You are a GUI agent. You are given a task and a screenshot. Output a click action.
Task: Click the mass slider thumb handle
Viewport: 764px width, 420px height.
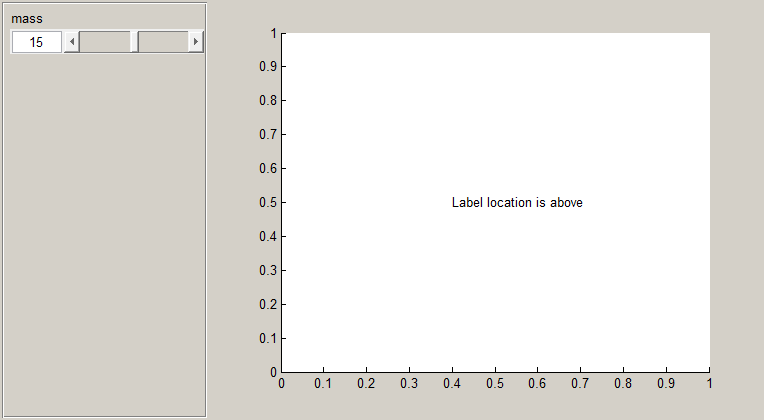[x=134, y=42]
